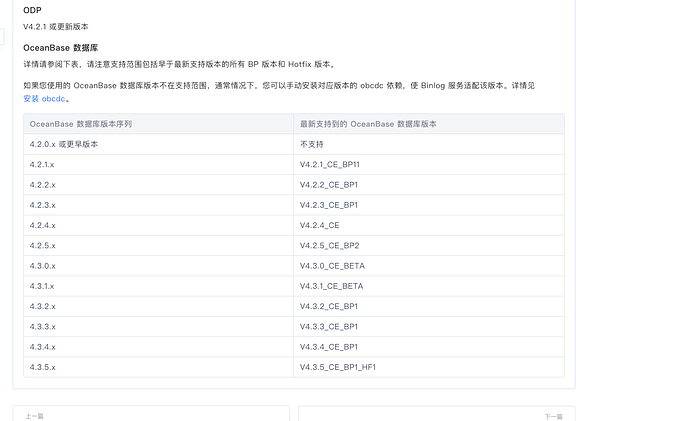Click the 下一篇 next article card
Viewport: 690px width, 421px height.
tap(436, 414)
